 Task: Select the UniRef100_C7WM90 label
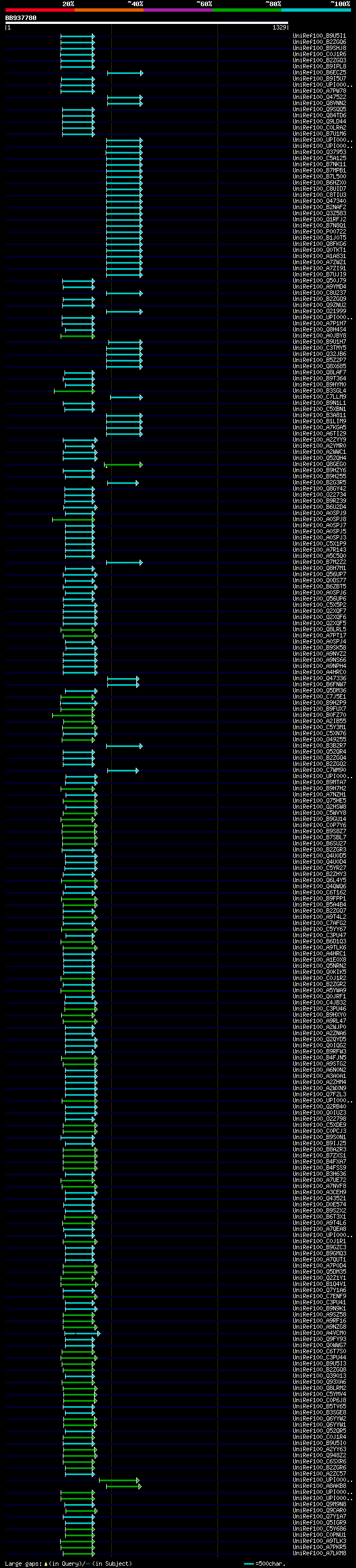(319, 770)
